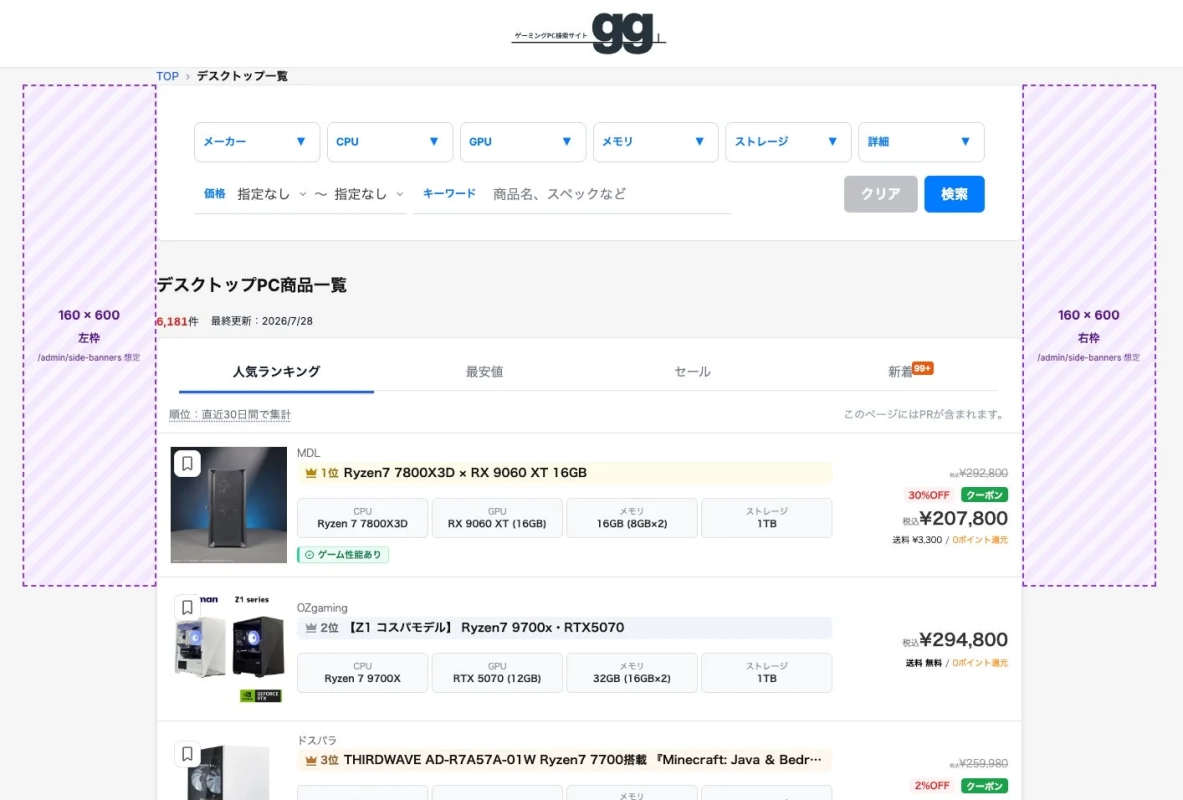Screen dimensions: 1183x800
Task: Open the OZgaming Z1 series thumbnail
Action: tap(229, 648)
